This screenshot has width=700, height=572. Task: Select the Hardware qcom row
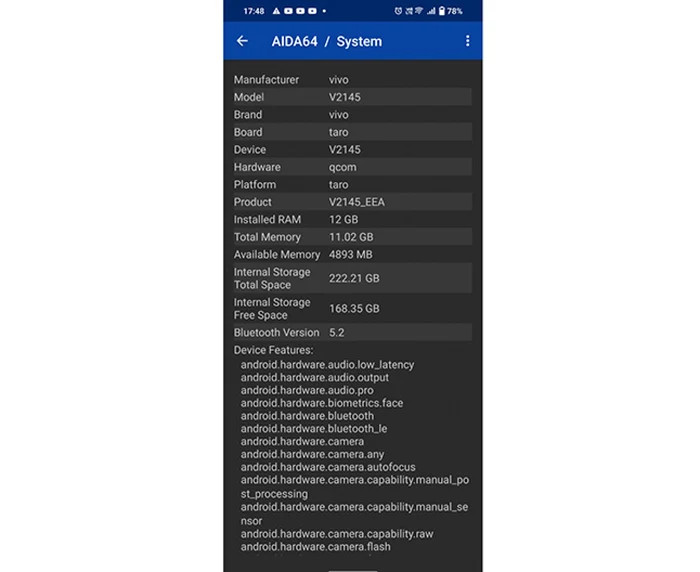tap(352, 167)
